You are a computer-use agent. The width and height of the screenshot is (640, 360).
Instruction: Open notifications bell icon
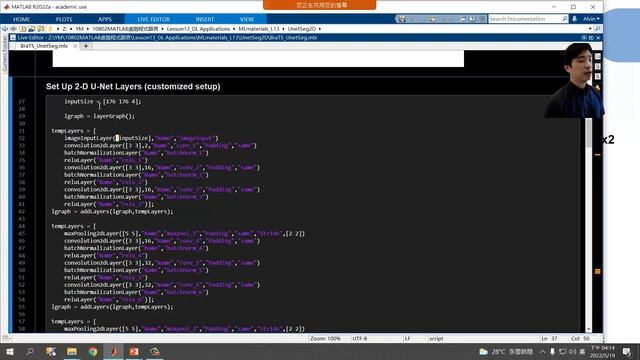(x=574, y=19)
